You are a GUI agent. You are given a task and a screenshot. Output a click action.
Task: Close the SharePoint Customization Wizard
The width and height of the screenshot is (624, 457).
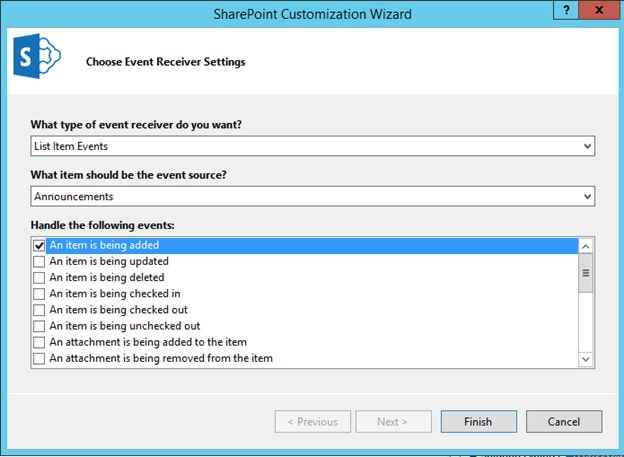click(599, 10)
